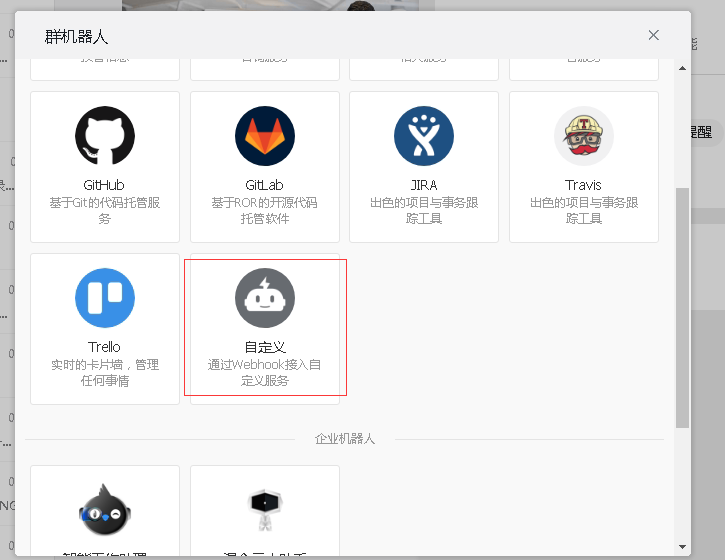Close the 群机器人 dialog
The height and width of the screenshot is (560, 725).
click(x=653, y=35)
